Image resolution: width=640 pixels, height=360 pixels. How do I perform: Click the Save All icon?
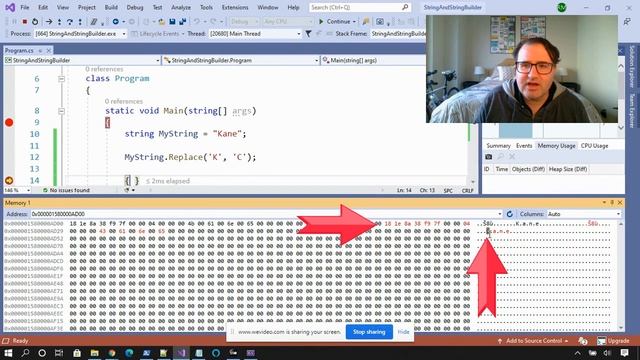coord(182,22)
